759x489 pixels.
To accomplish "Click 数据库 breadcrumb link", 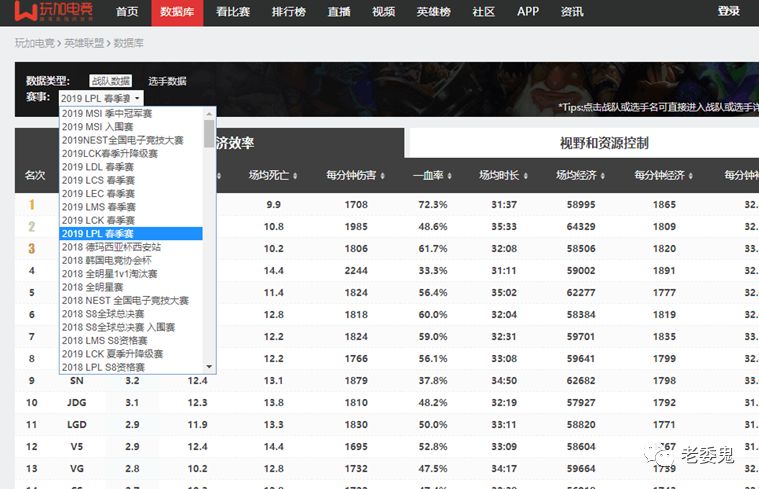I will pyautogui.click(x=128, y=43).
